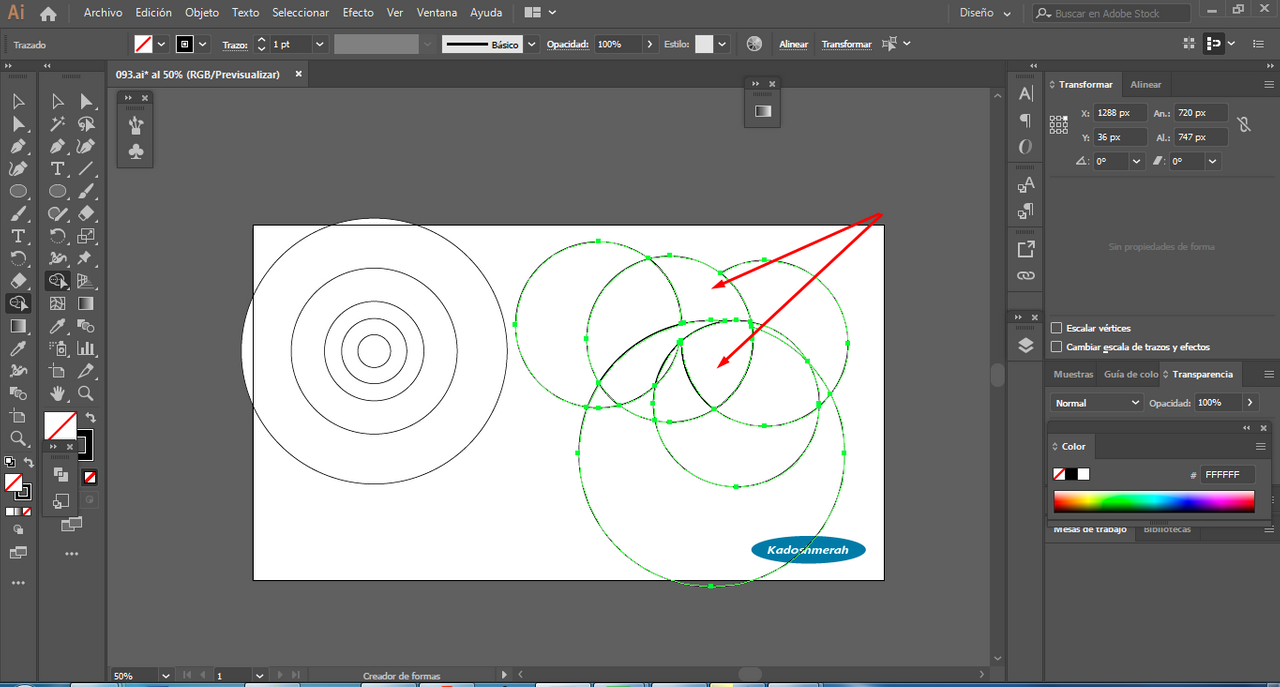Click the Recolor Artwork icon in control bar
This screenshot has height=687, width=1280.
(x=754, y=44)
